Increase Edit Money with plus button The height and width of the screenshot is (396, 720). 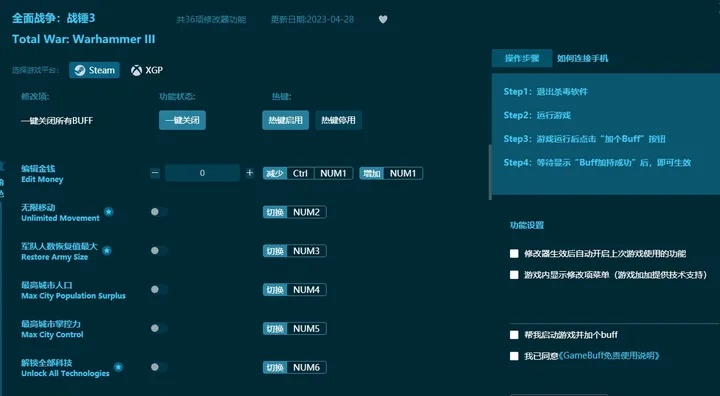pyautogui.click(x=249, y=173)
